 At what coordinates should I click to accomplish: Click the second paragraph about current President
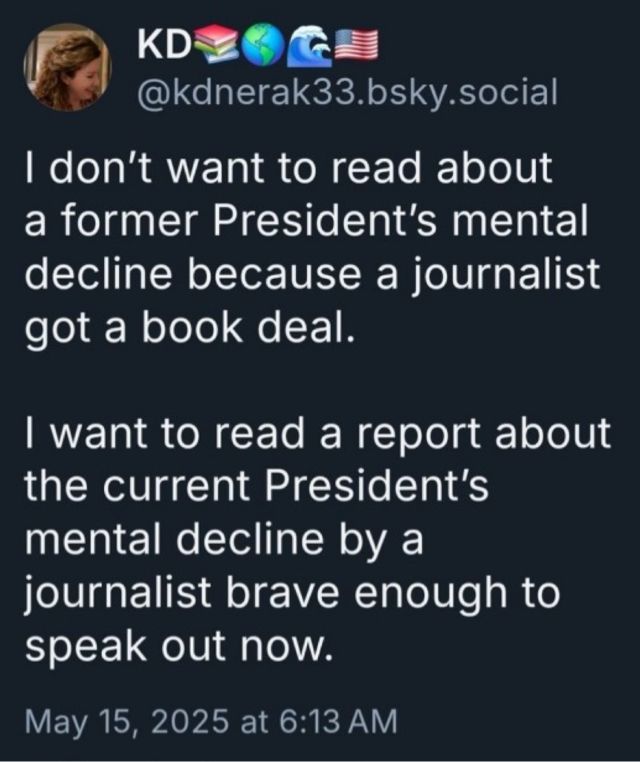[x=318, y=540]
